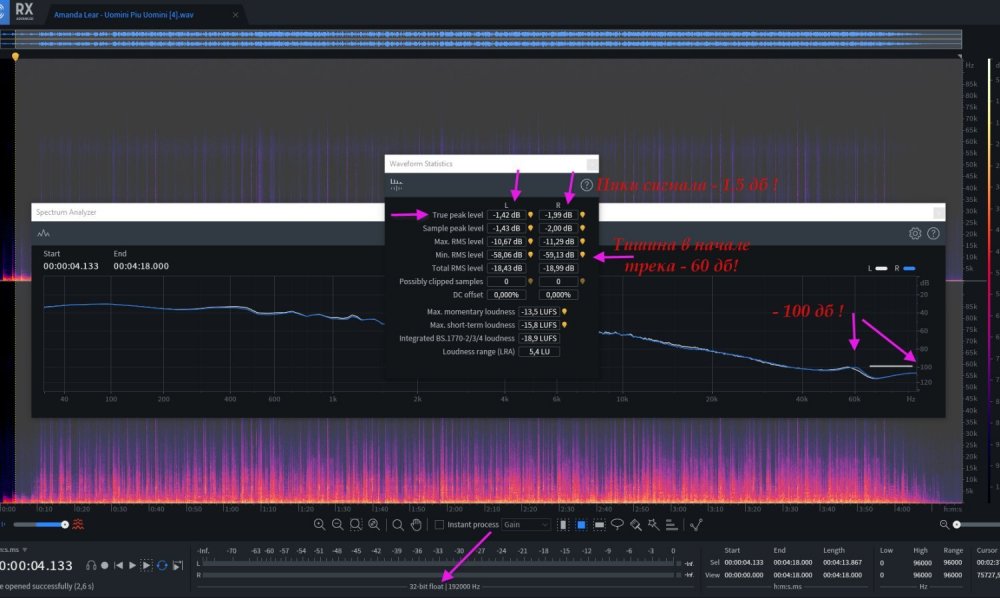The width and height of the screenshot is (1000, 598).
Task: Close the Waveform Statistics window
Action: tap(592, 163)
